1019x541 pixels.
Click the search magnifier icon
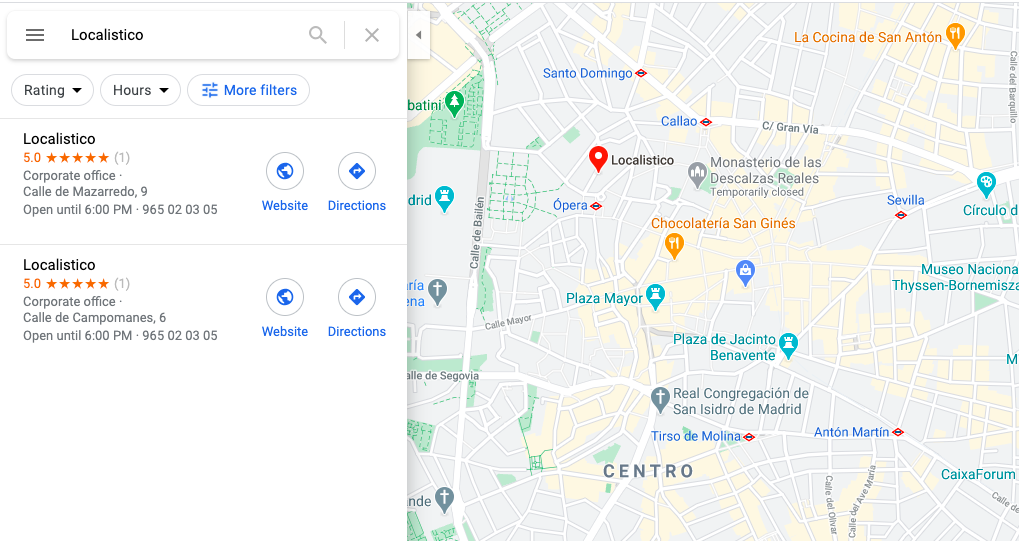point(318,35)
